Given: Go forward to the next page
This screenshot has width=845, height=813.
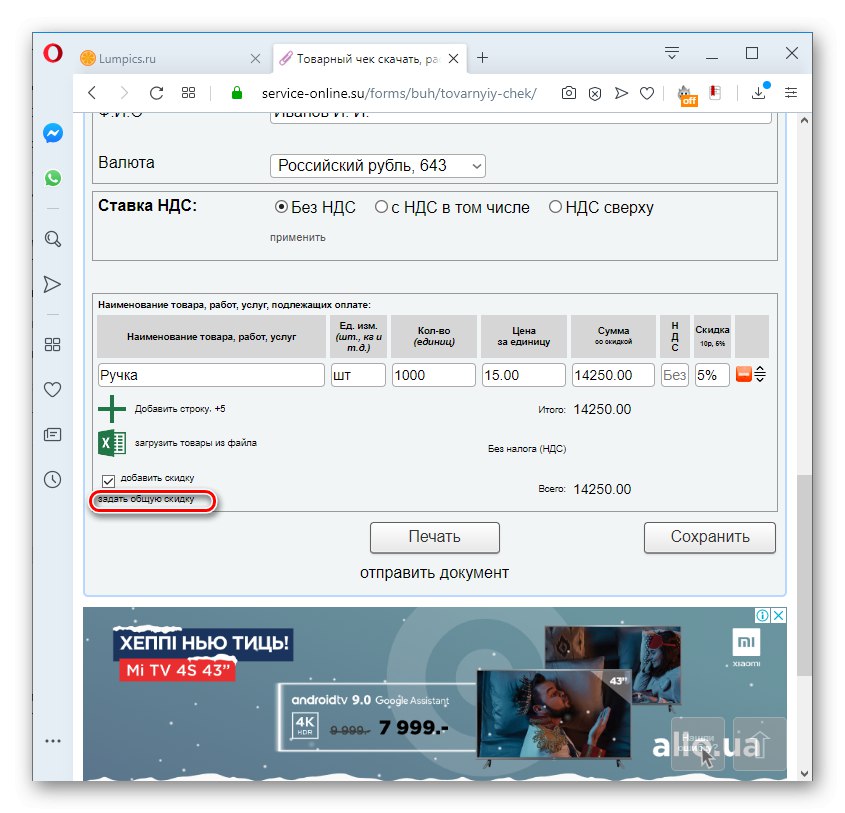Looking at the screenshot, I should pos(124,93).
